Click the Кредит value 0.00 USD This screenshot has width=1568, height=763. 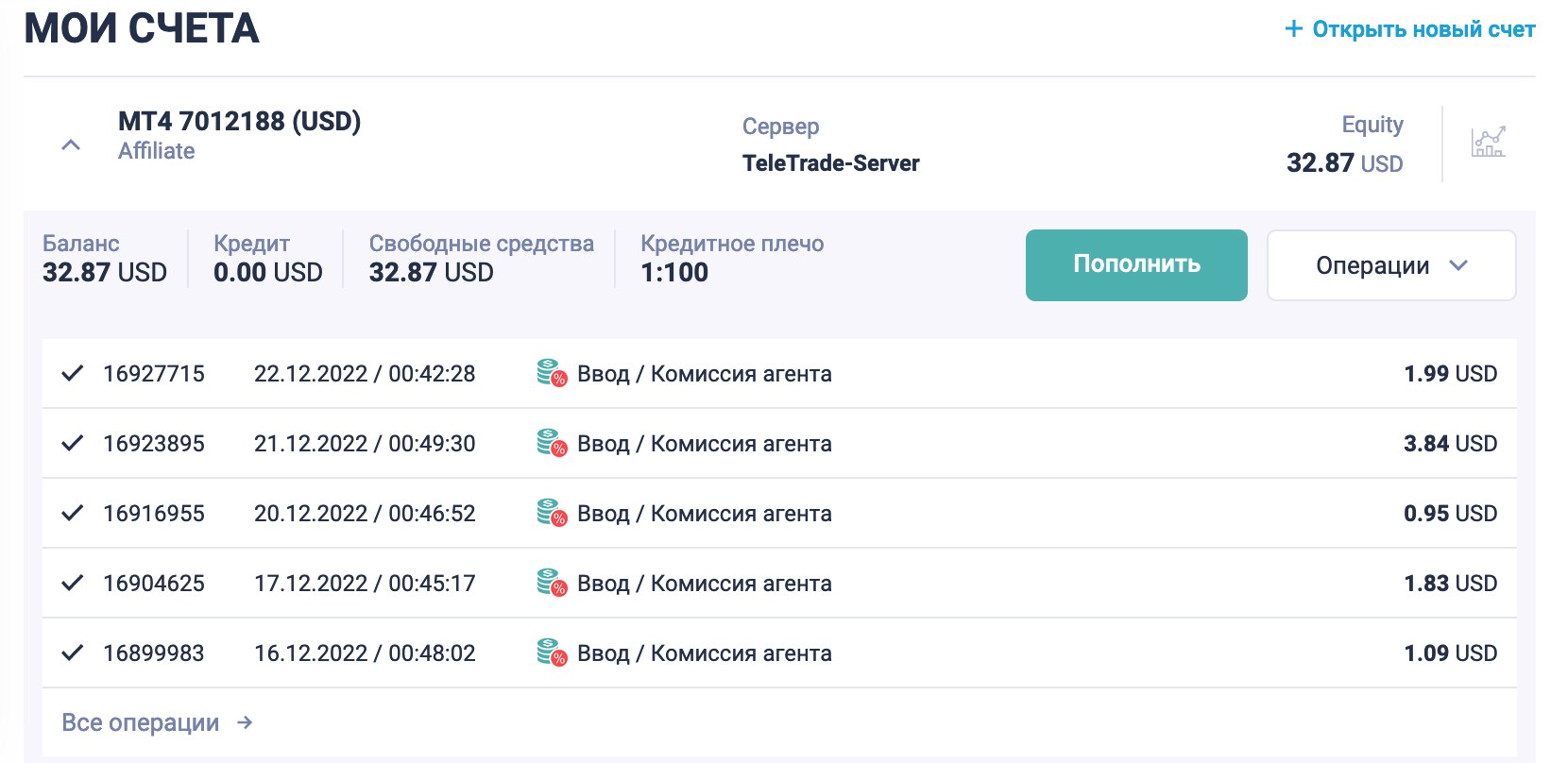click(268, 273)
